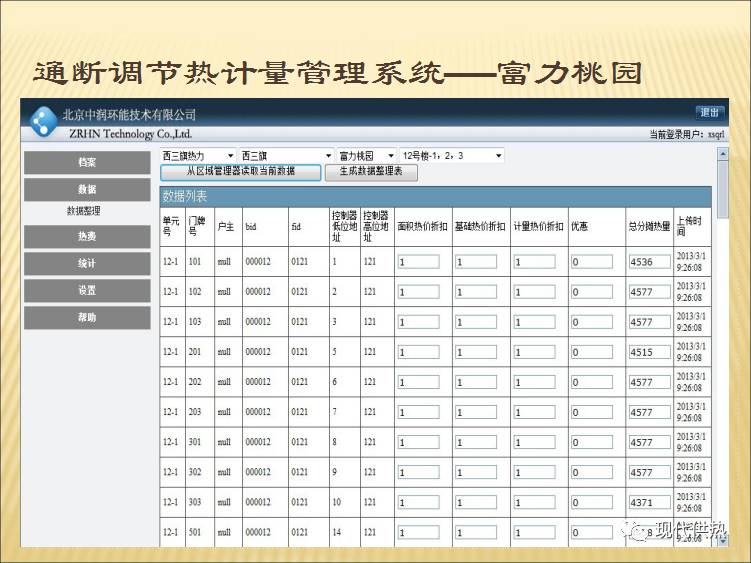Expand the 西三旗热力 dropdown

(x=198, y=156)
